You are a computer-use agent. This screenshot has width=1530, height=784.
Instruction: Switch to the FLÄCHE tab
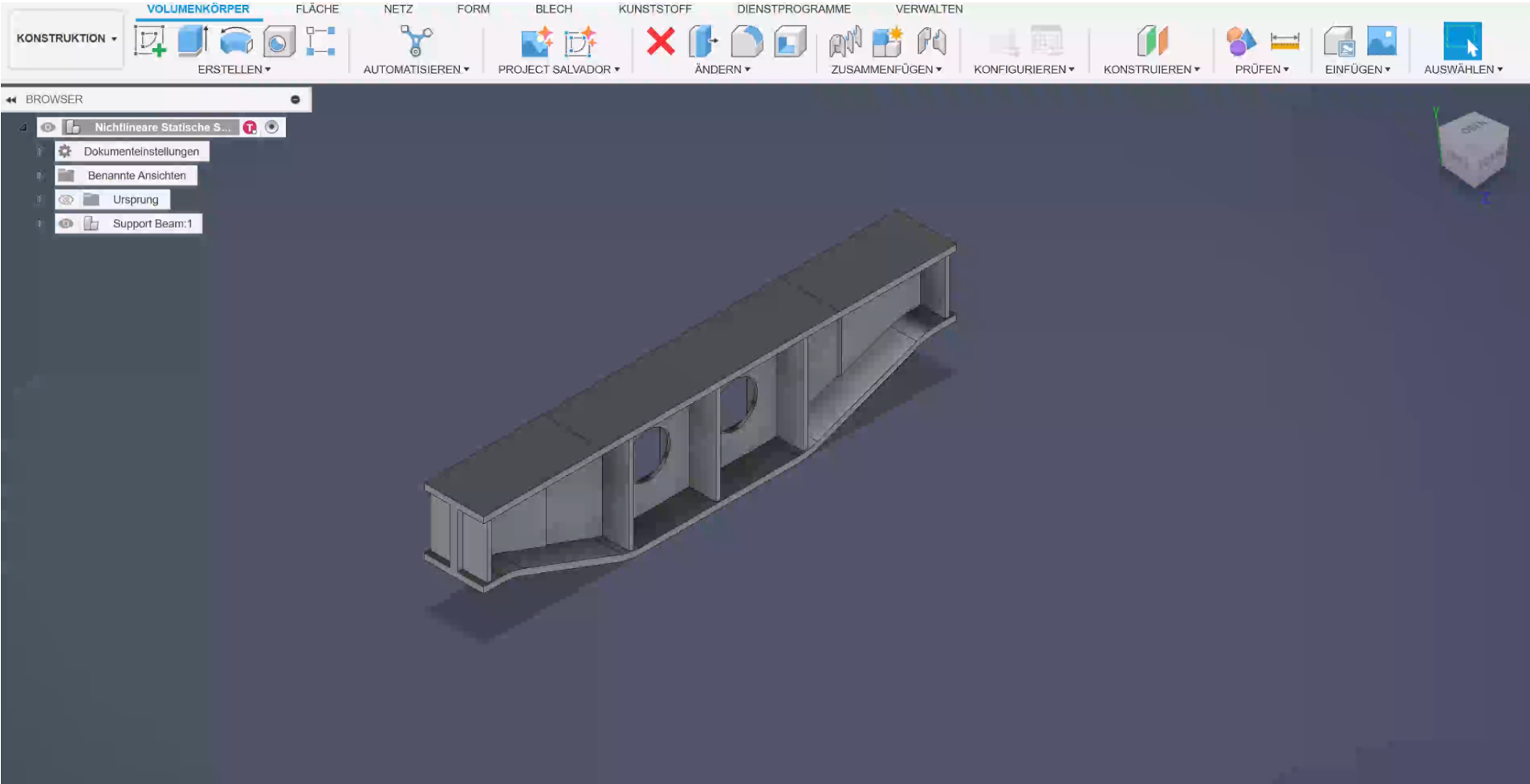click(317, 9)
